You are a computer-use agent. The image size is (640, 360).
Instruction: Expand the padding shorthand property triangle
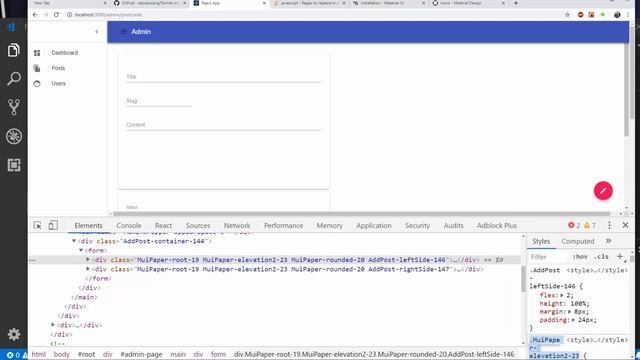(573, 320)
